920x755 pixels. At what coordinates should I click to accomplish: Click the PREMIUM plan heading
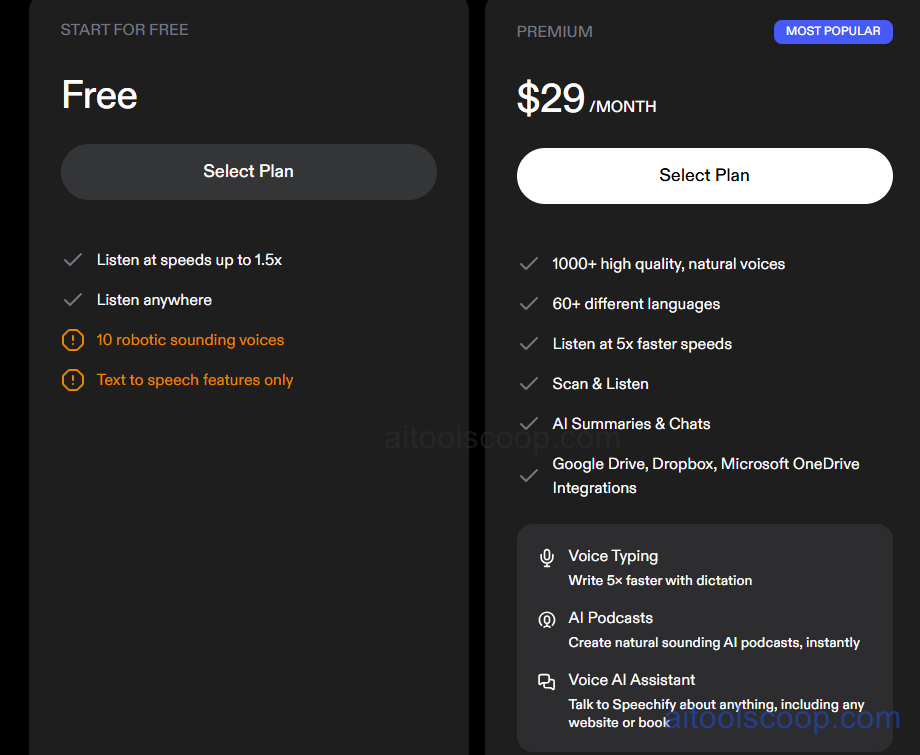pyautogui.click(x=554, y=31)
